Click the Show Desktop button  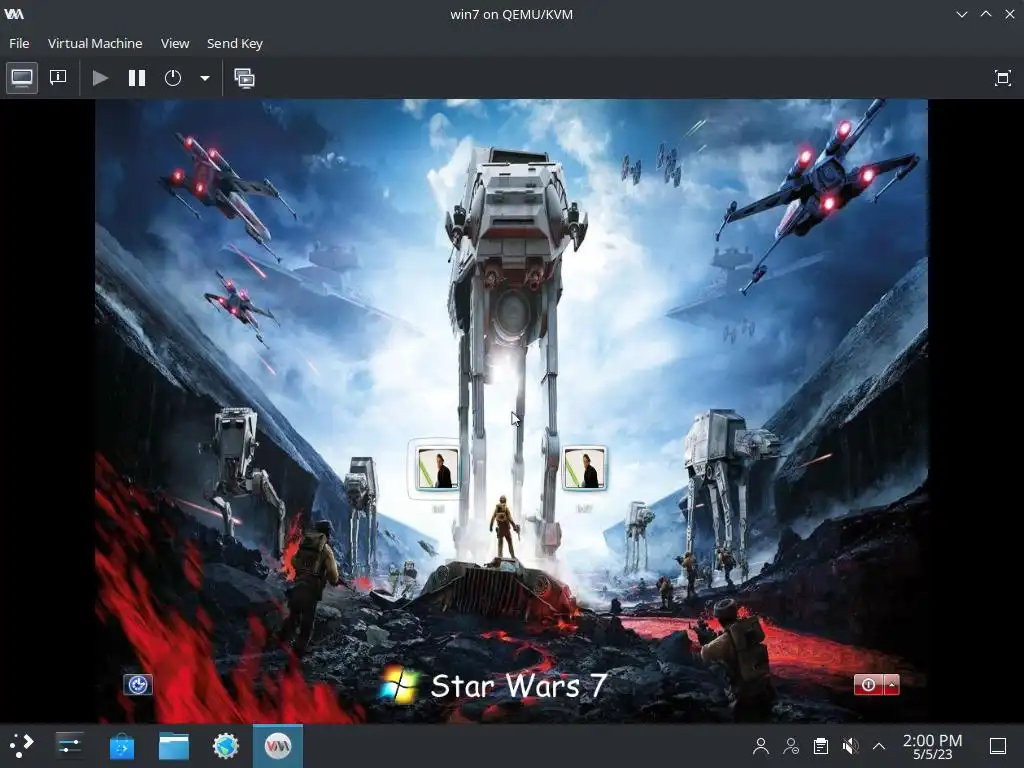click(998, 746)
